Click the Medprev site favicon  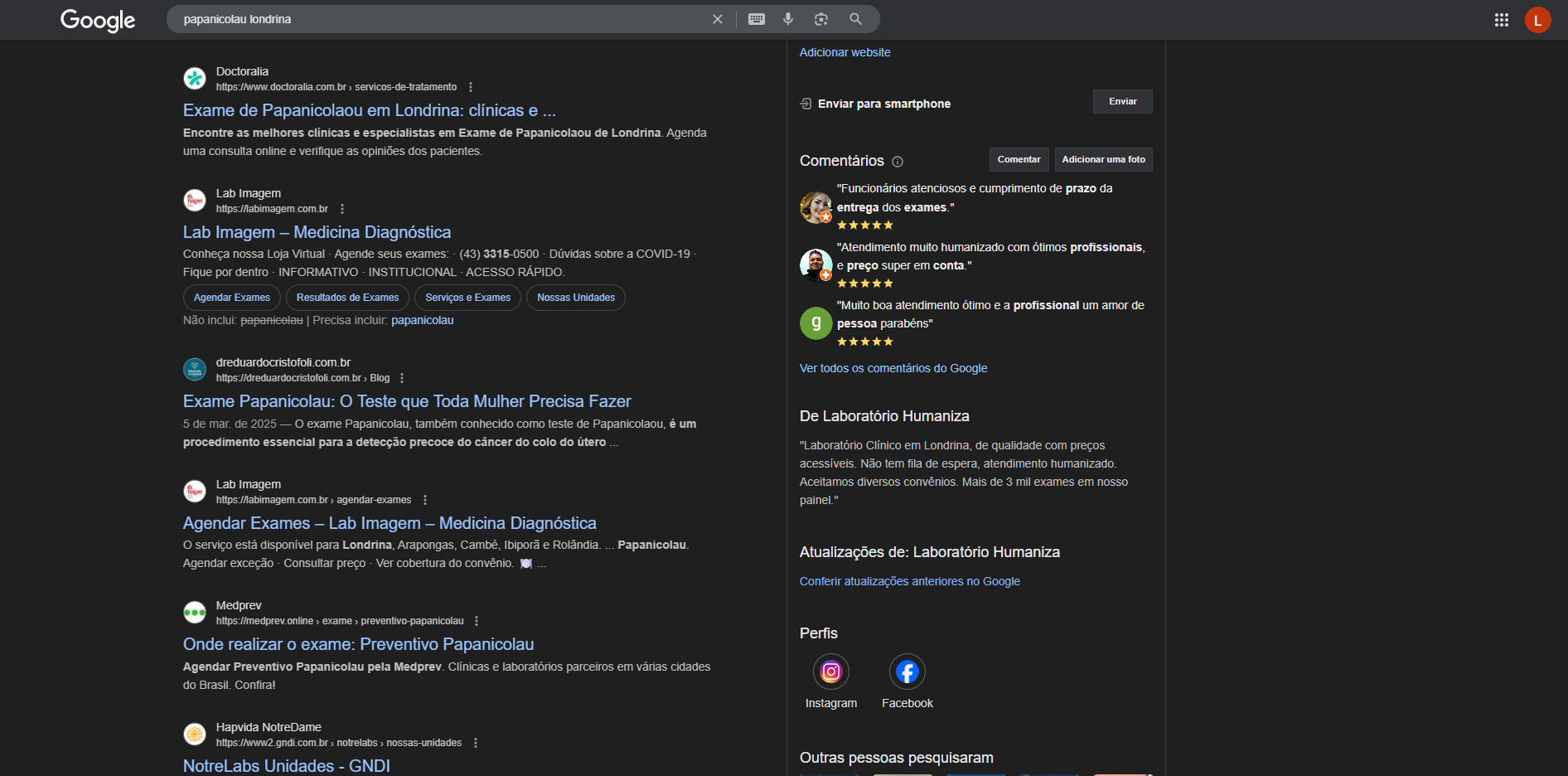(x=195, y=613)
